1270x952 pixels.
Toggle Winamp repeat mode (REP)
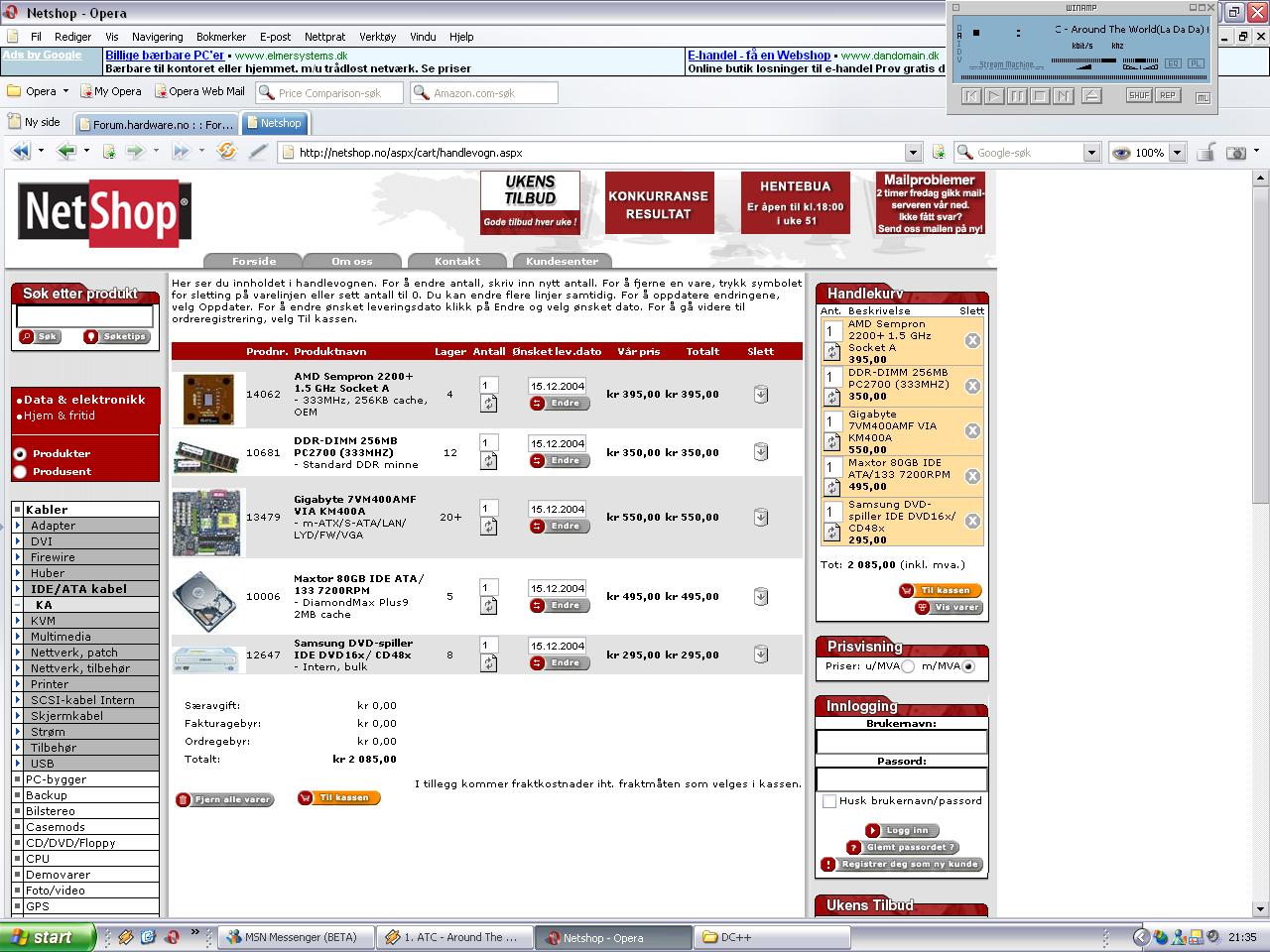(1167, 96)
